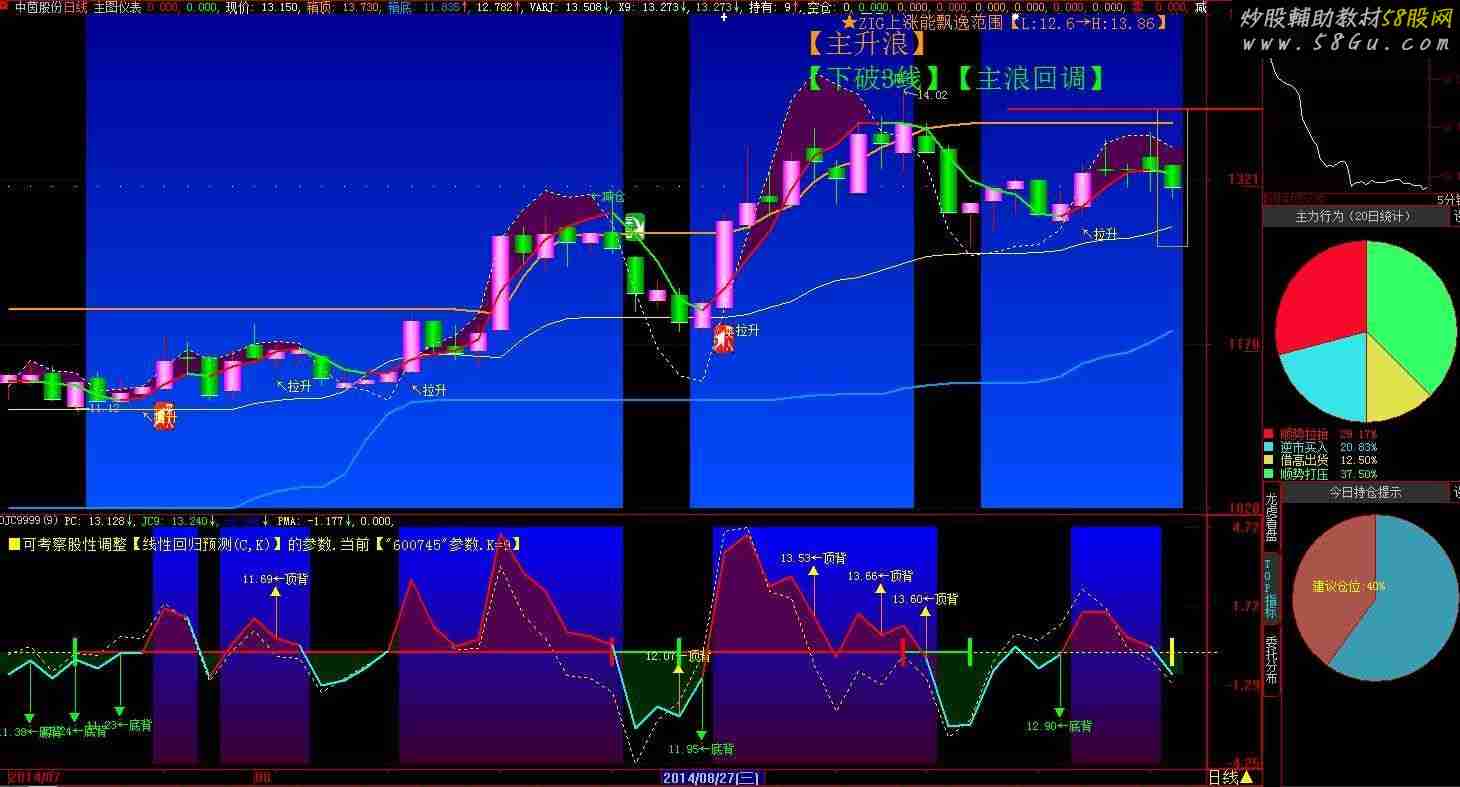Click the red signal marker beside 拉升 at the August low

tap(723, 338)
